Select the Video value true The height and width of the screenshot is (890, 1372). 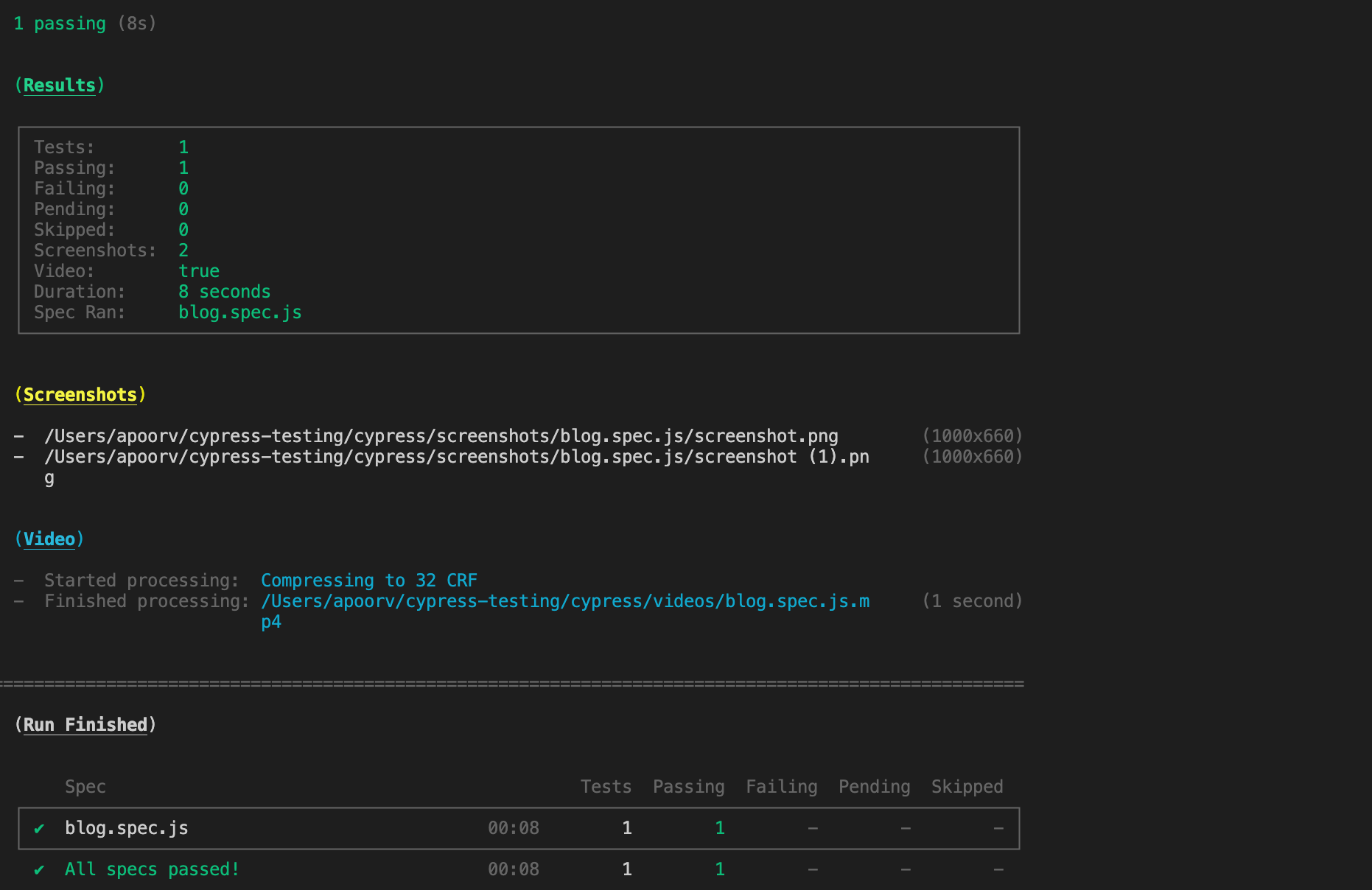(198, 271)
